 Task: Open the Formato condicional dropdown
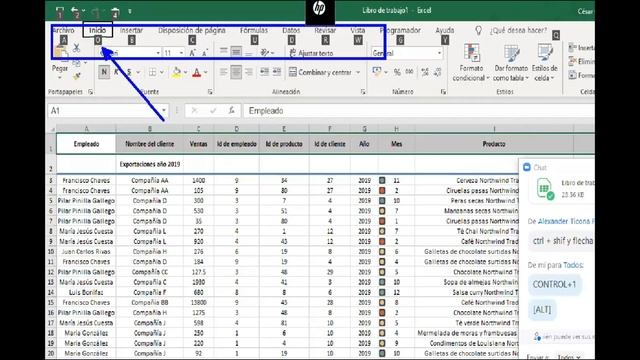[x=471, y=62]
